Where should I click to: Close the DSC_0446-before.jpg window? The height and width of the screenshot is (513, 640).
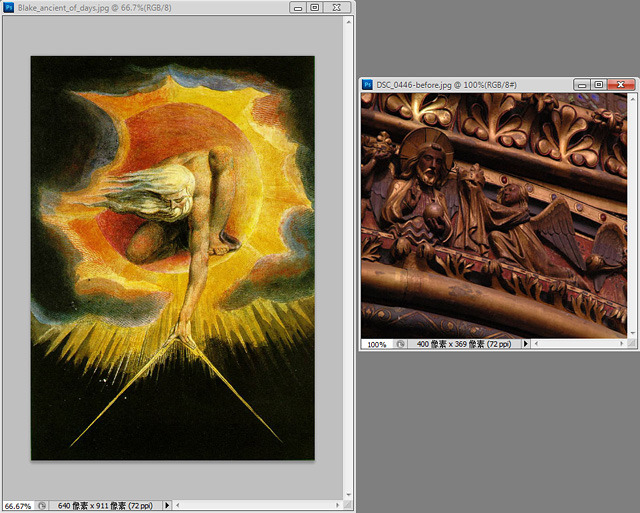coord(621,84)
